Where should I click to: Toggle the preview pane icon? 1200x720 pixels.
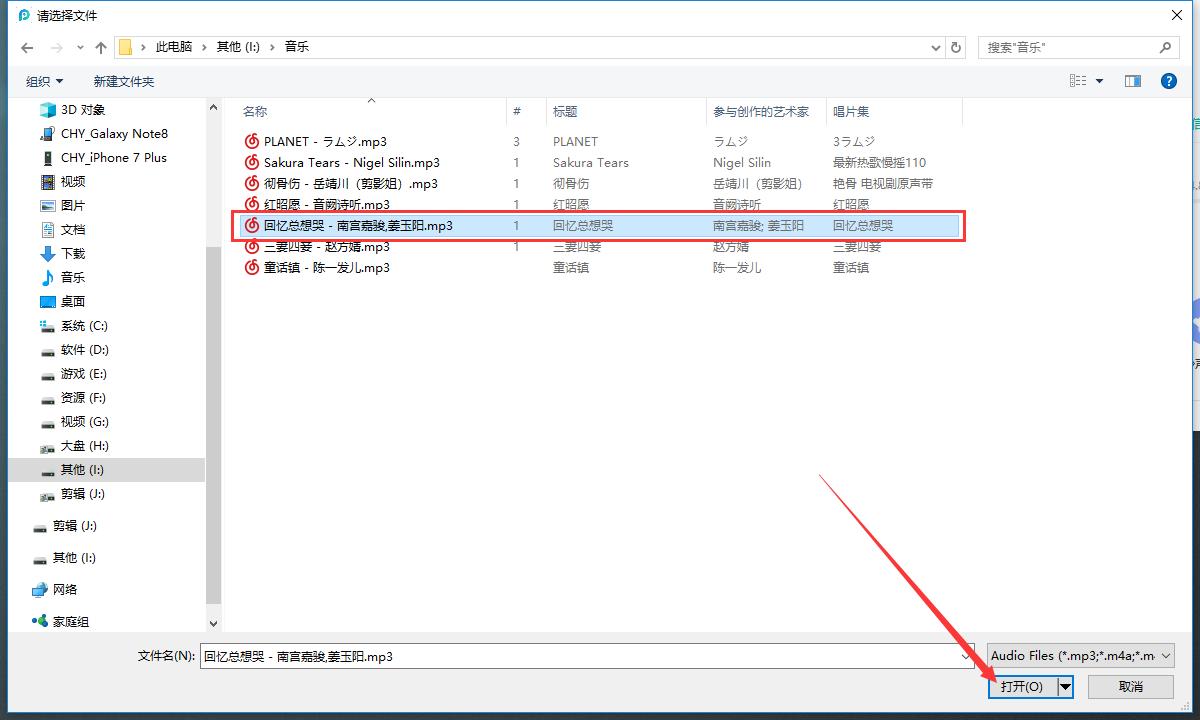pos(1131,81)
